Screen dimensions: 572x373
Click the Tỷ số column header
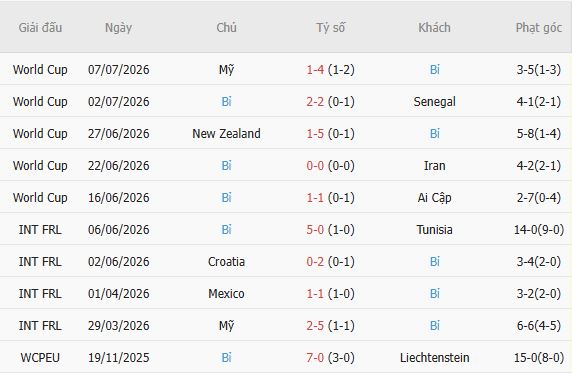coord(330,27)
